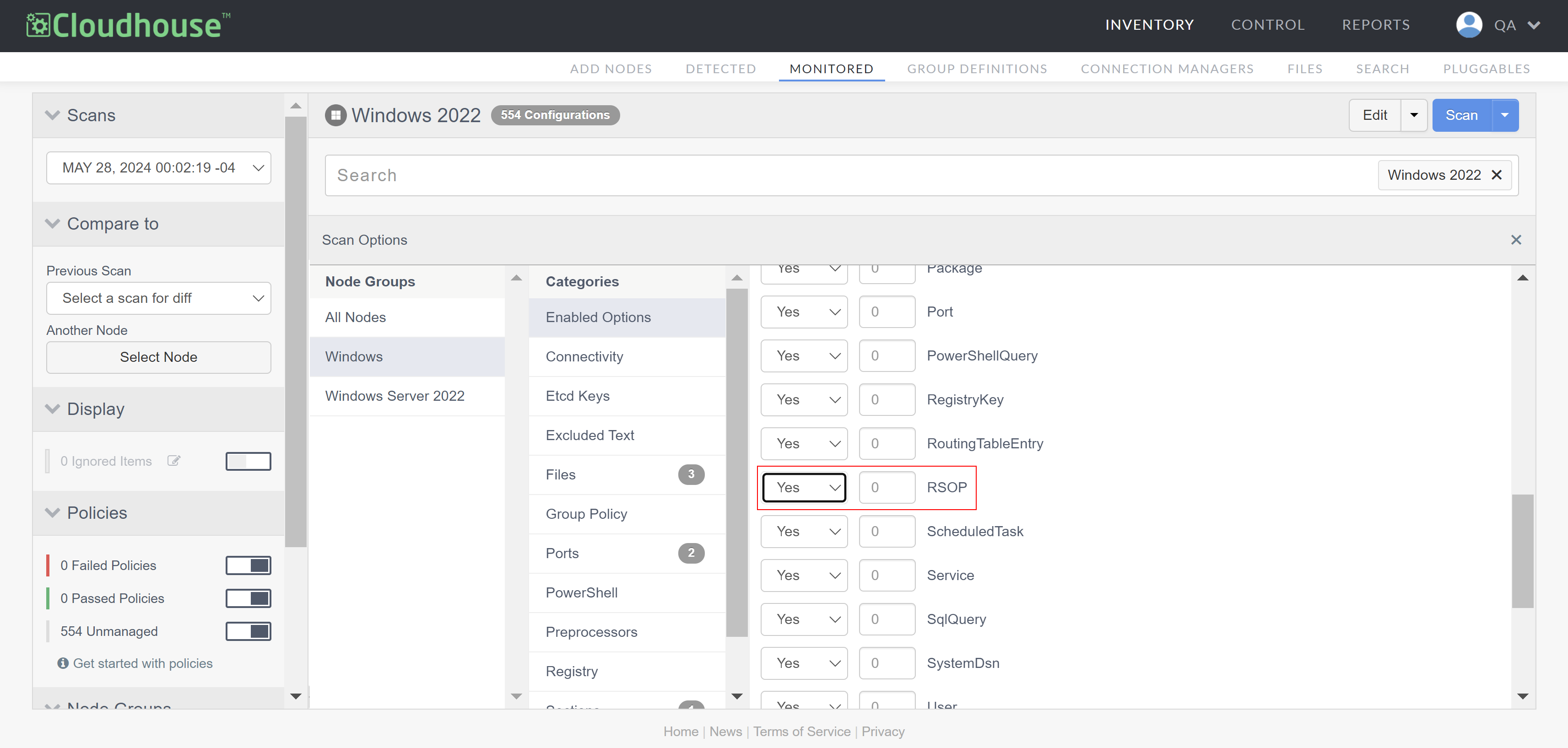
Task: Click the Cloudhouse logo
Action: [x=129, y=25]
